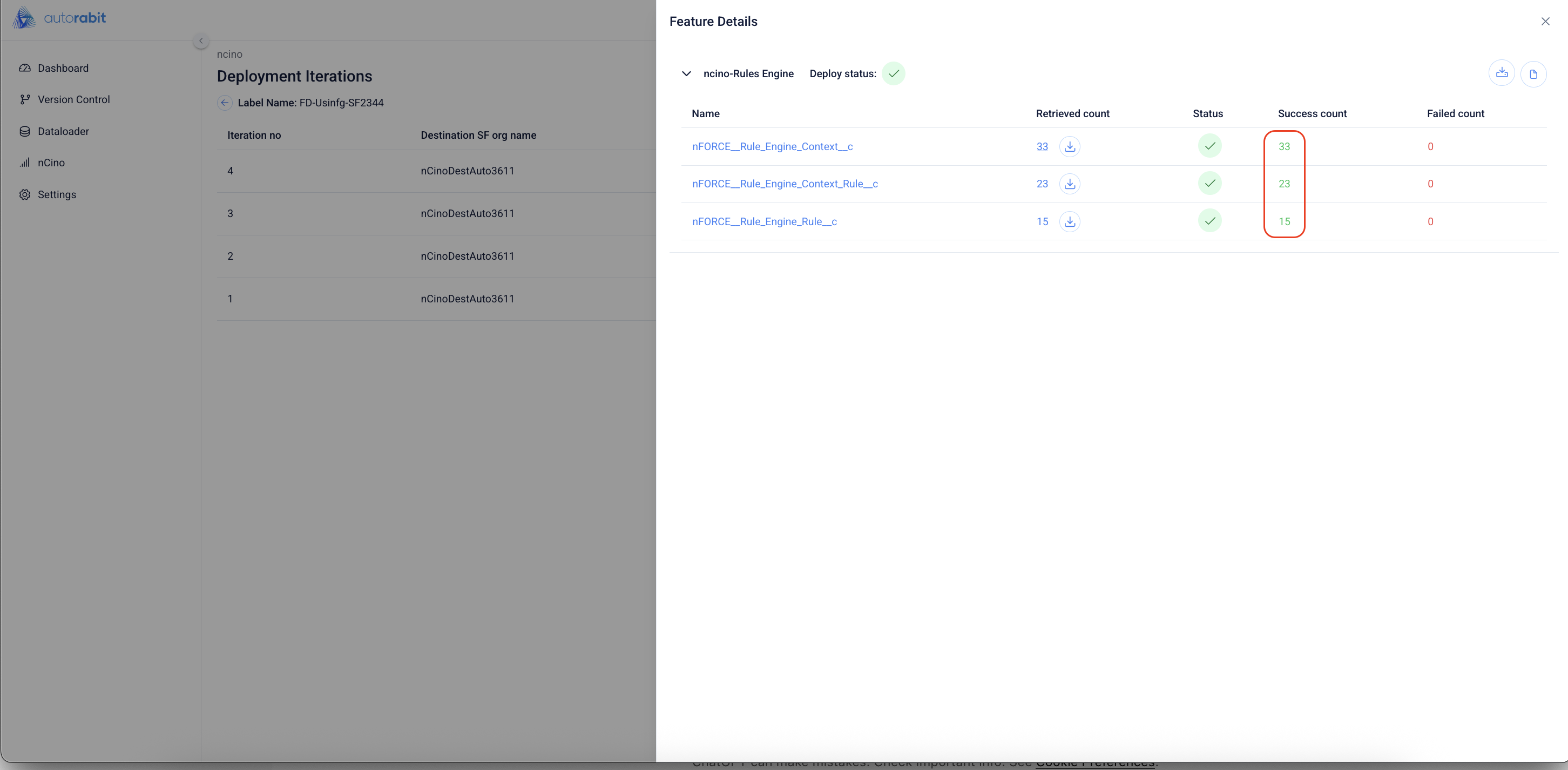Open Dataloader from sidebar
The height and width of the screenshot is (770, 1568).
(x=63, y=131)
